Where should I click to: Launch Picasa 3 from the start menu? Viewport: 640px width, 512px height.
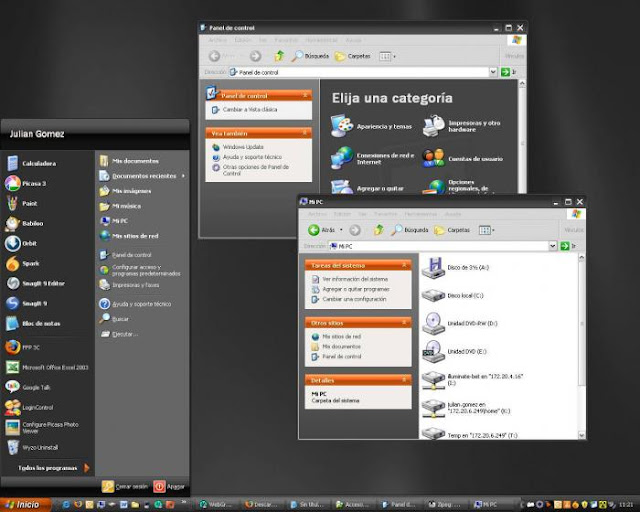[26, 183]
